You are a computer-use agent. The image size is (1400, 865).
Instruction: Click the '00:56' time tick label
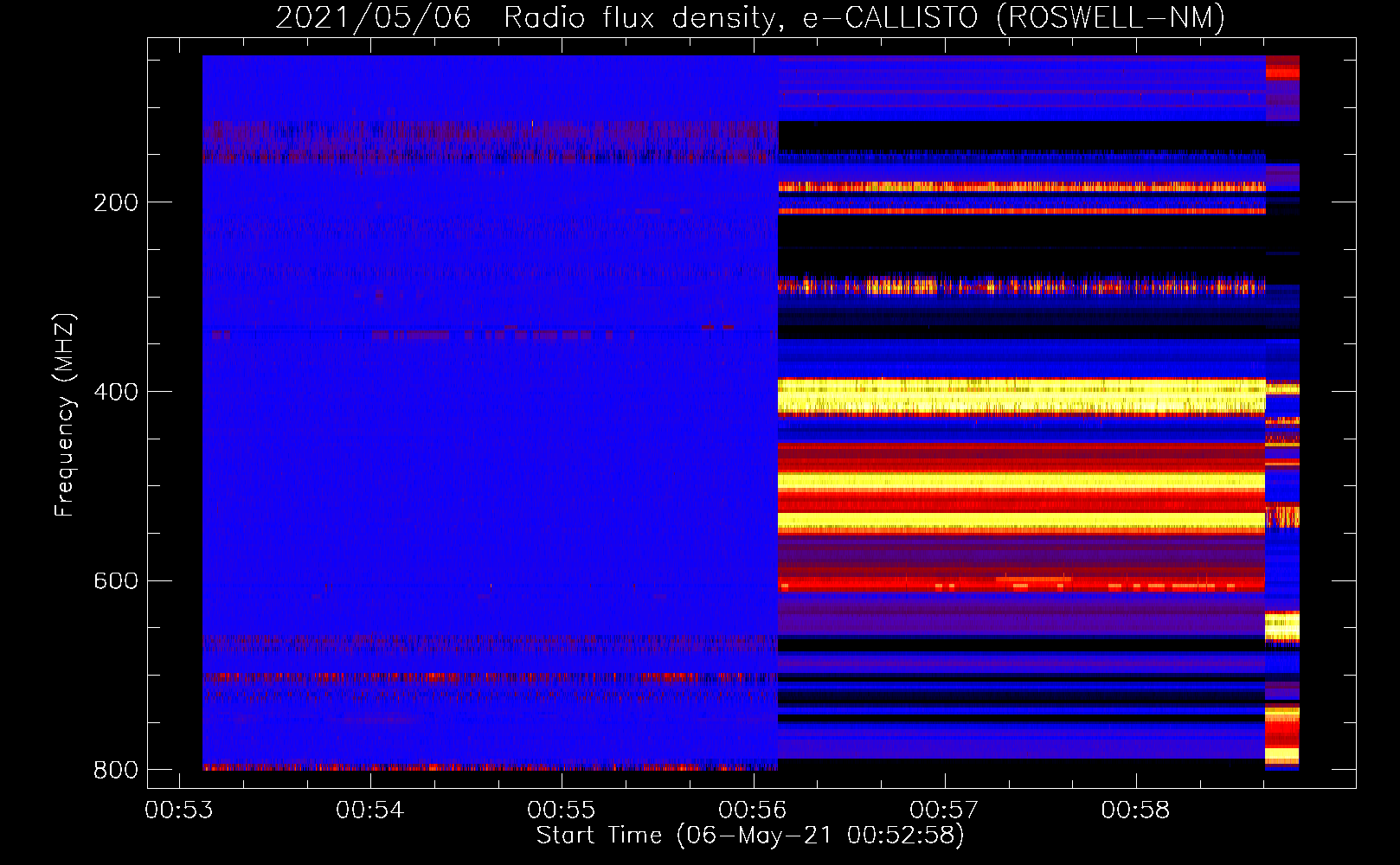pyautogui.click(x=753, y=811)
